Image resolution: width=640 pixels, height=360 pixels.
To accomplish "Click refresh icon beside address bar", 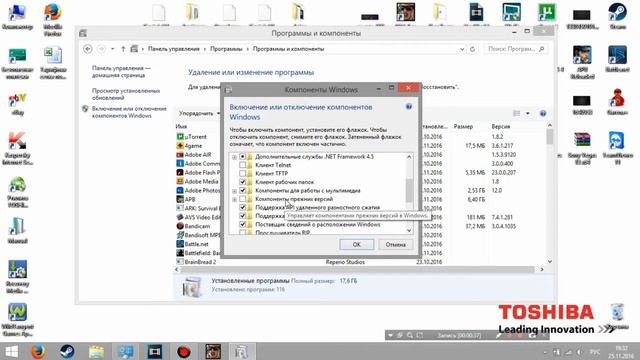I will [x=473, y=49].
